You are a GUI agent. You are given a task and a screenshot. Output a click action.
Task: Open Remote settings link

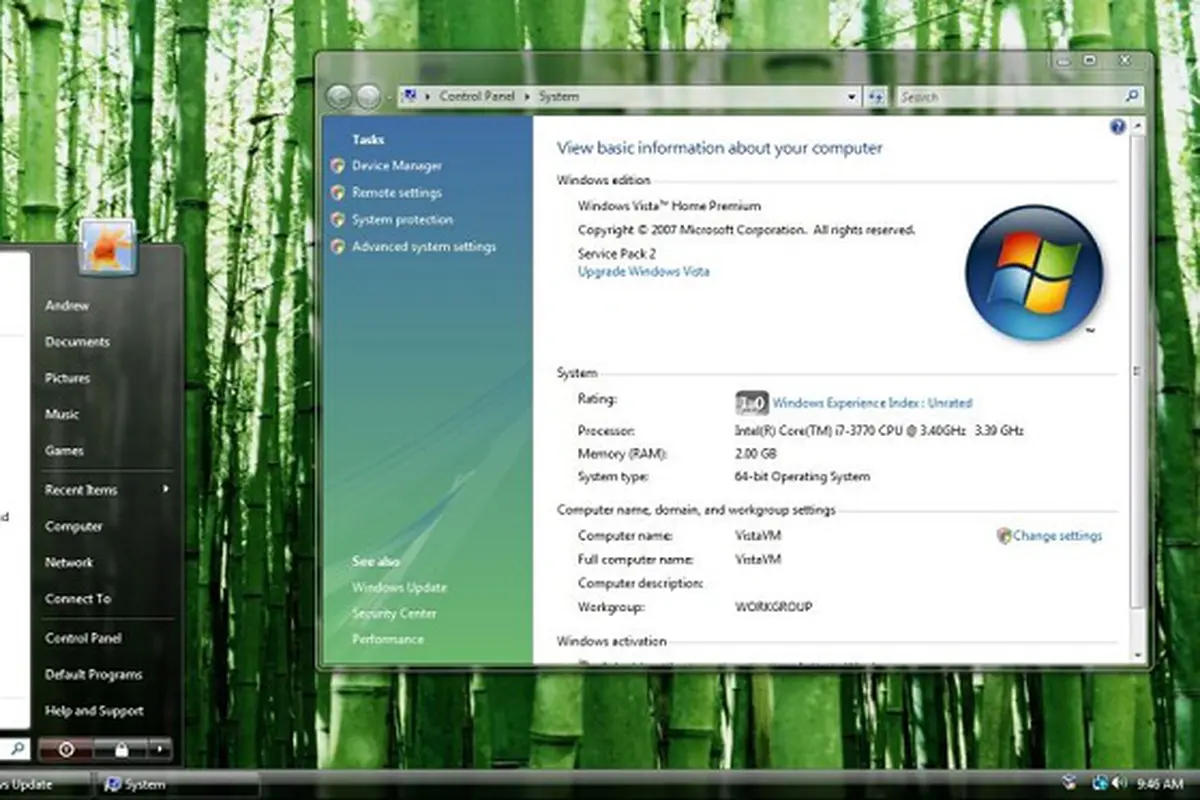click(396, 193)
